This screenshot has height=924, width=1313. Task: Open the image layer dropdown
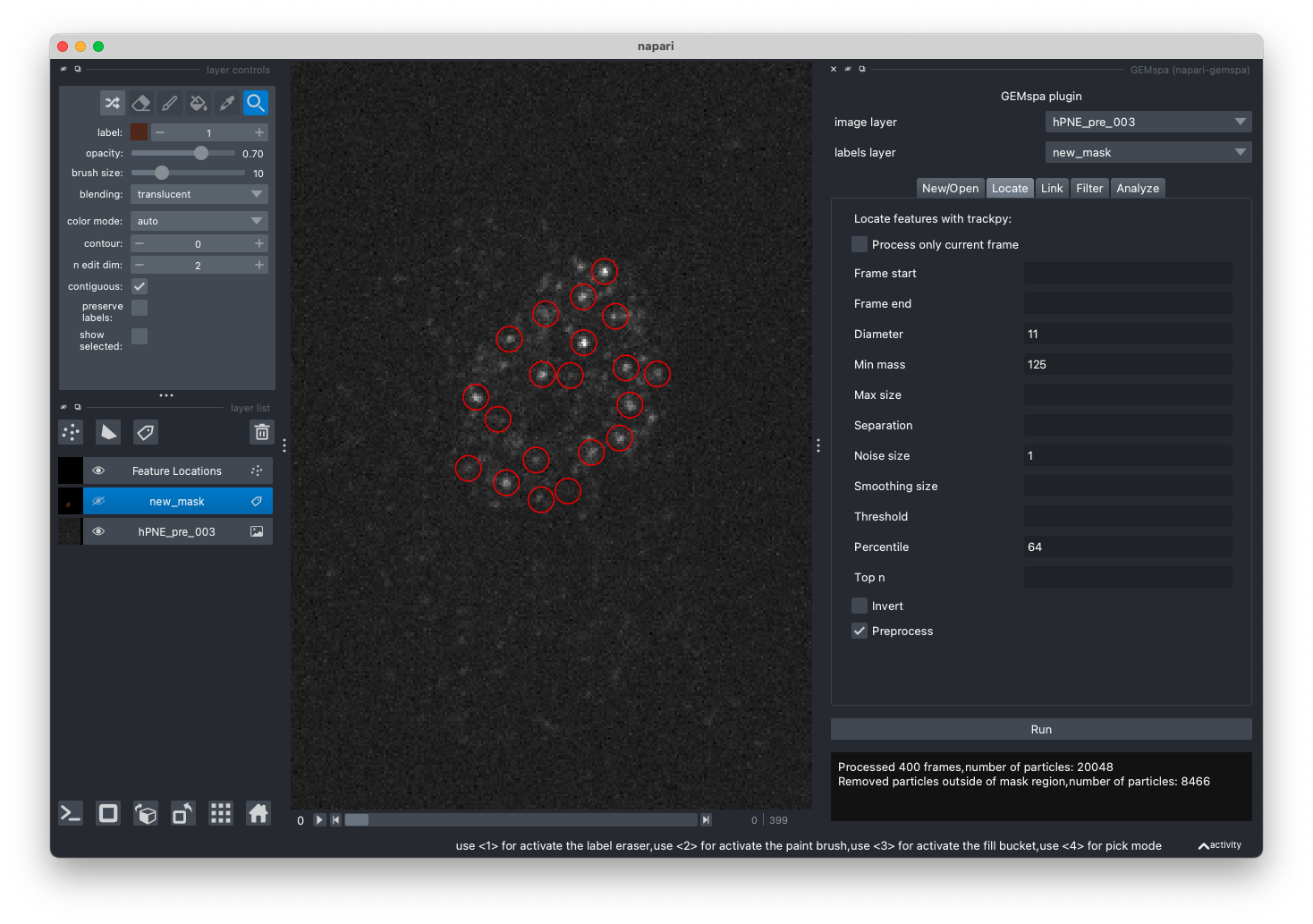coord(1148,123)
